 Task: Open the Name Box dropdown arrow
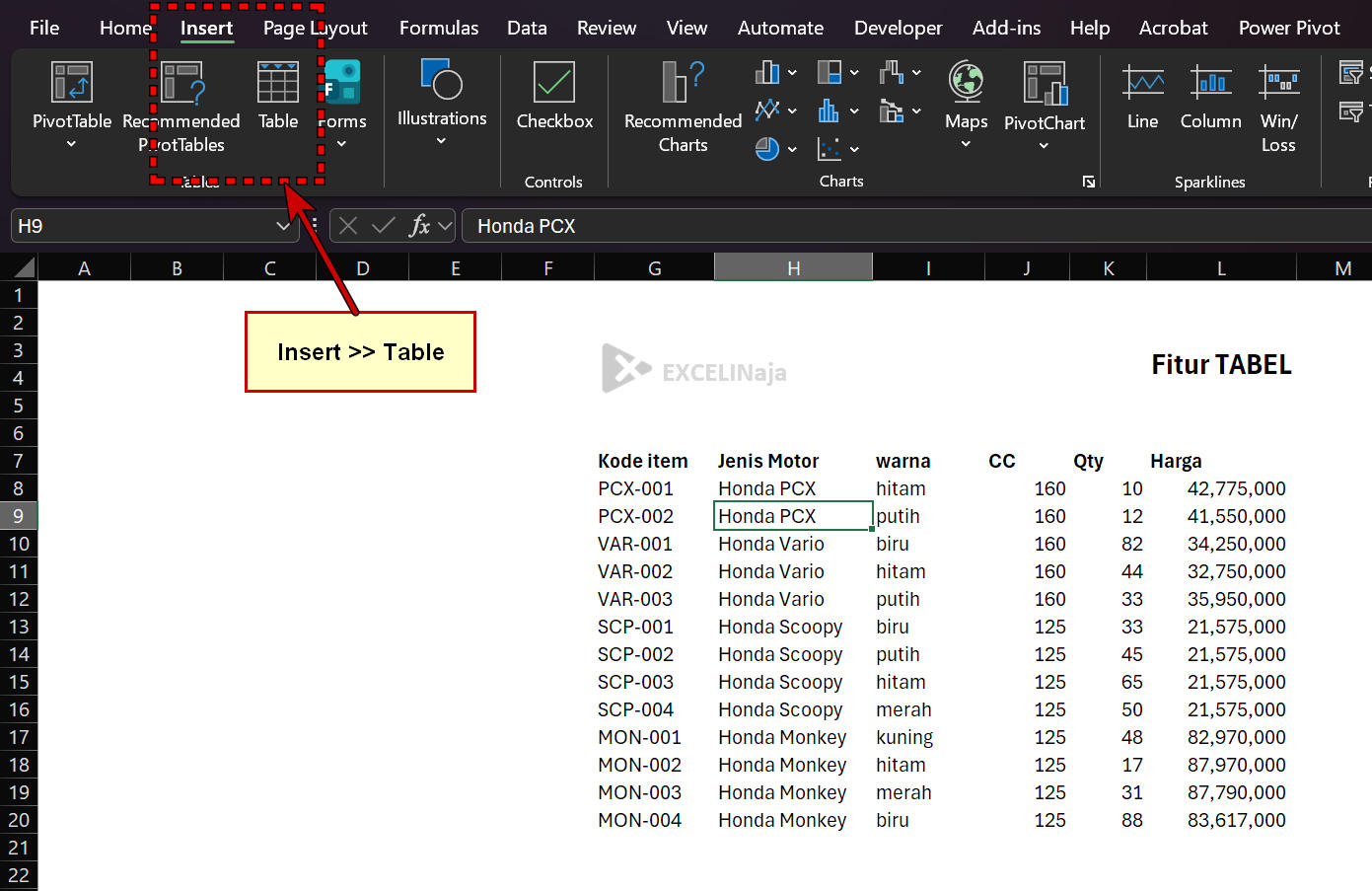pyautogui.click(x=285, y=225)
